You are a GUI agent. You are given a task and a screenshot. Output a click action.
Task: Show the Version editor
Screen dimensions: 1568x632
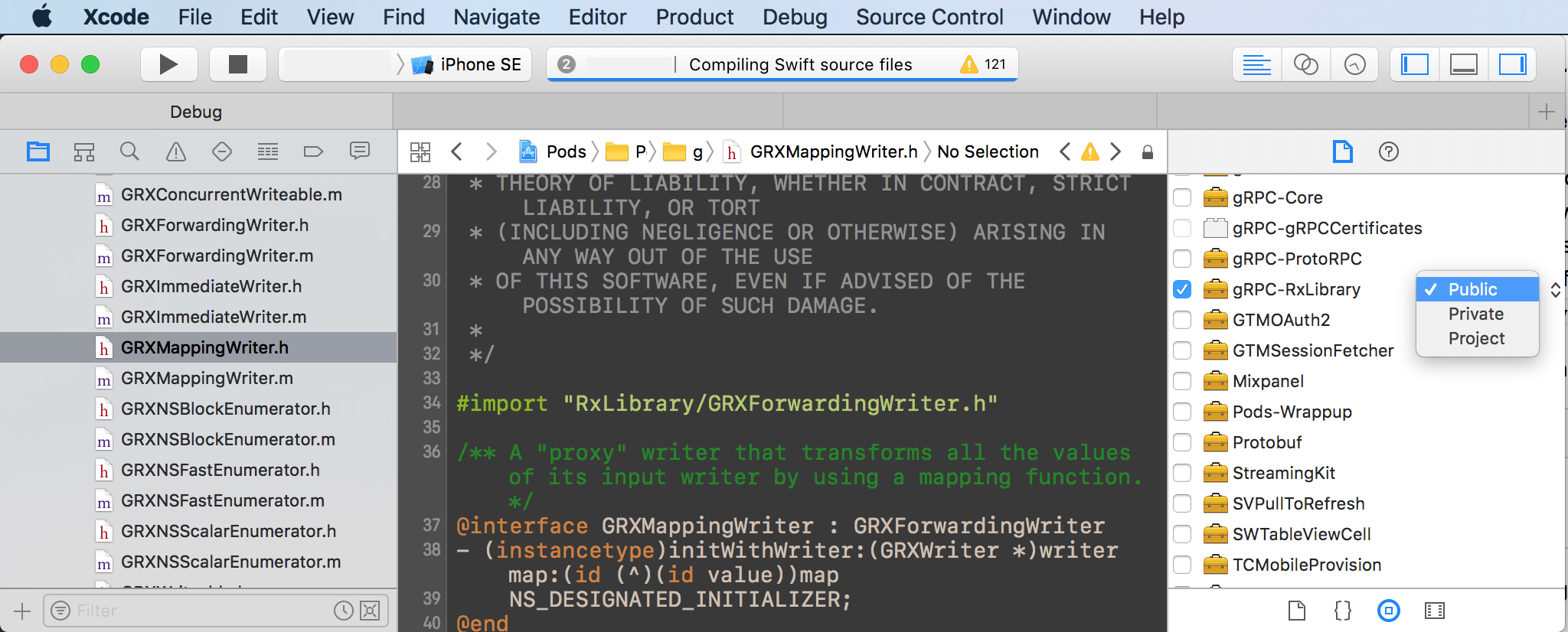[1355, 65]
